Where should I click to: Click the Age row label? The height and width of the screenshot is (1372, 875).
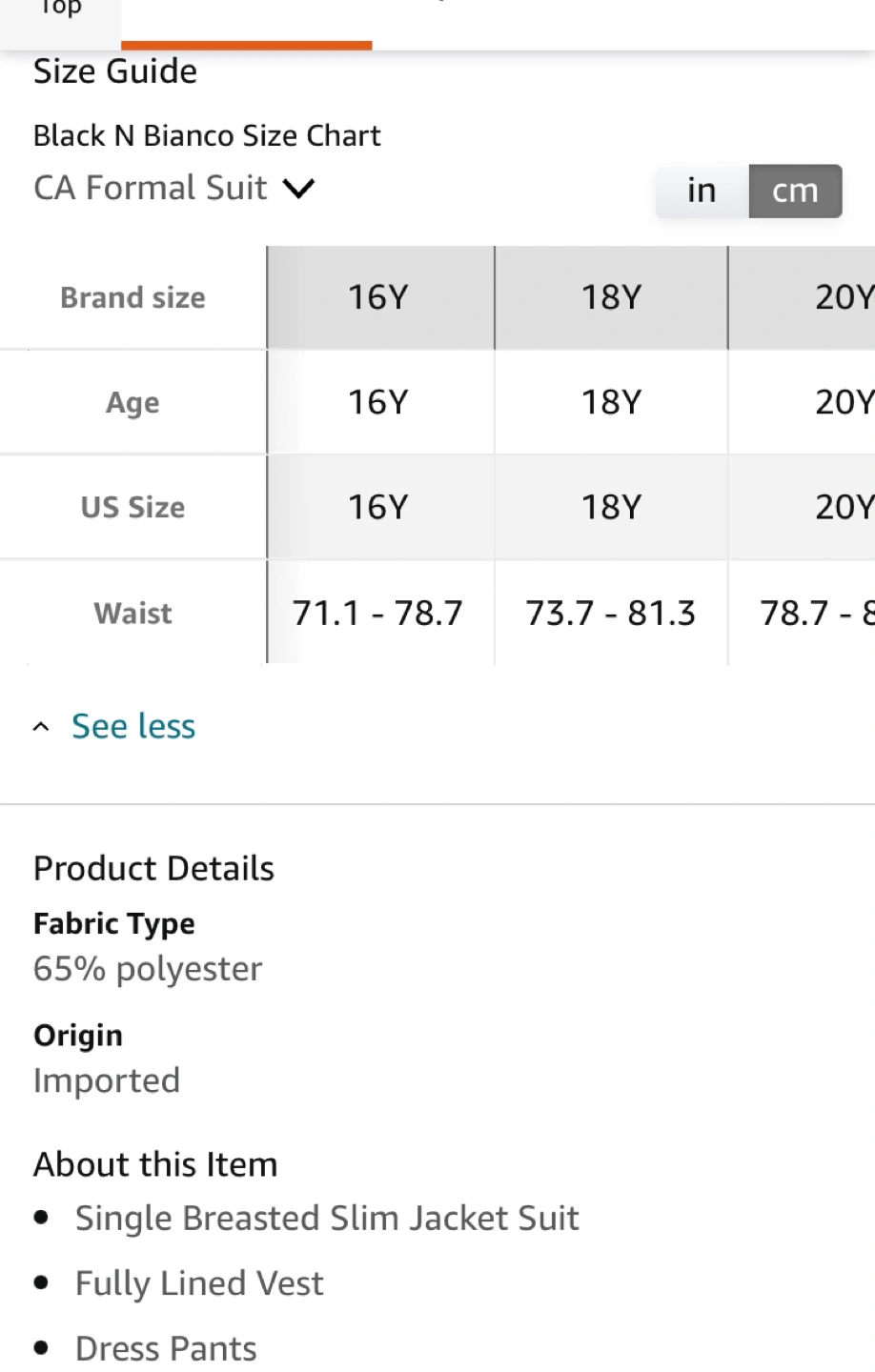point(132,402)
